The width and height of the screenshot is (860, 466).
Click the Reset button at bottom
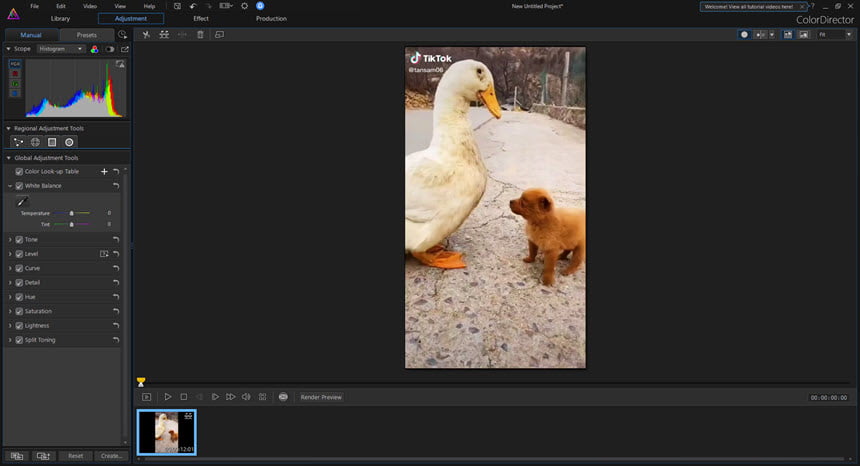pyautogui.click(x=76, y=456)
